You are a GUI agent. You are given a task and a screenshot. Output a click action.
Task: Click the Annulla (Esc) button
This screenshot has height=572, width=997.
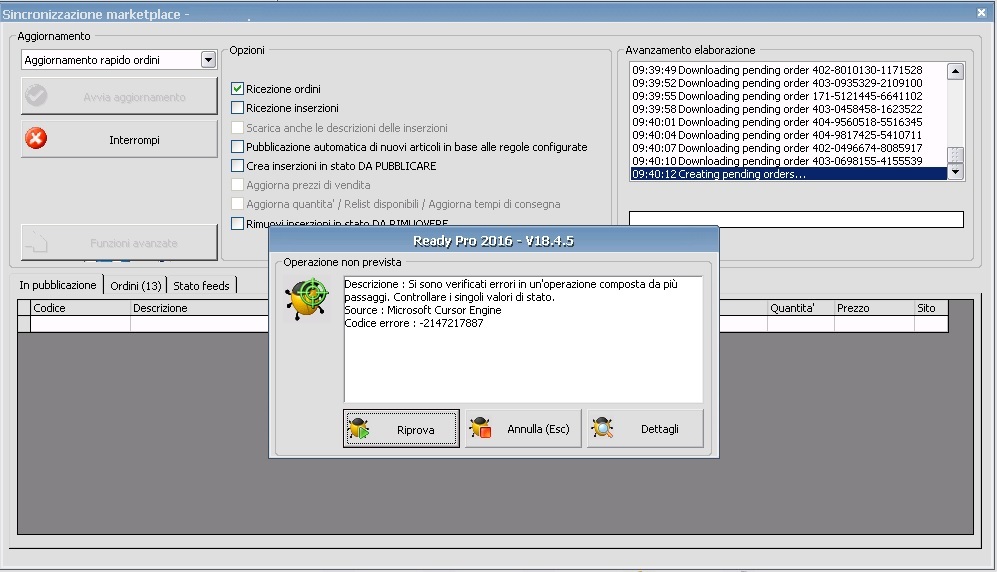pyautogui.click(x=523, y=429)
